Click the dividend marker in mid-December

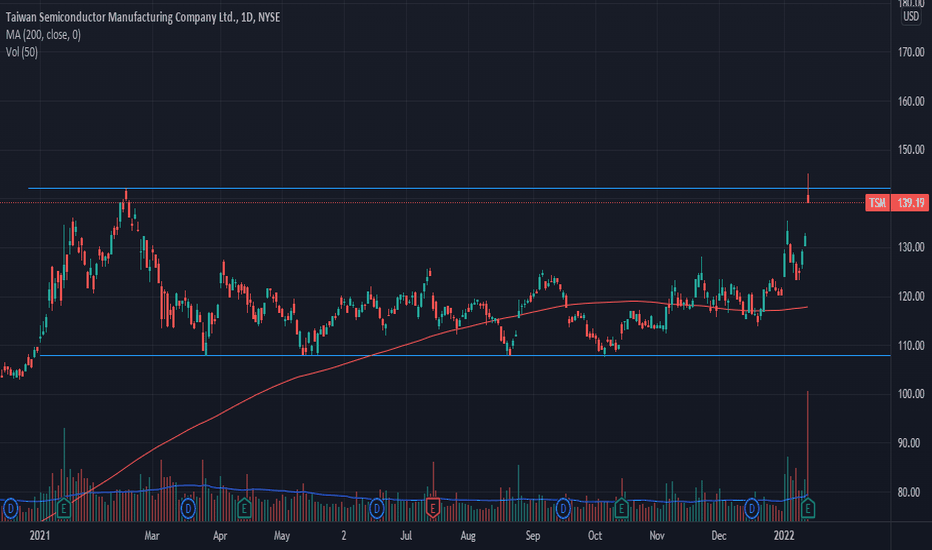(752, 509)
